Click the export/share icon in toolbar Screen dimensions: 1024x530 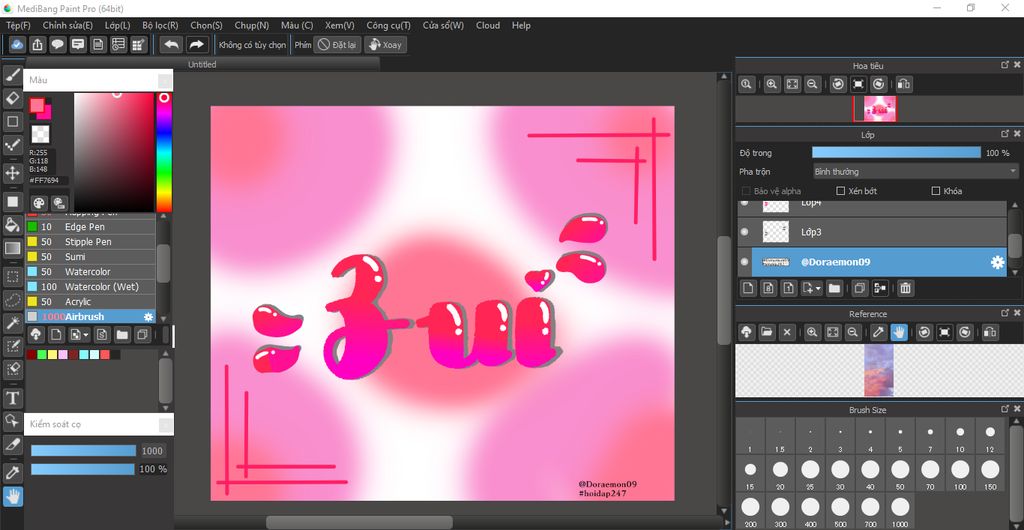[38, 44]
